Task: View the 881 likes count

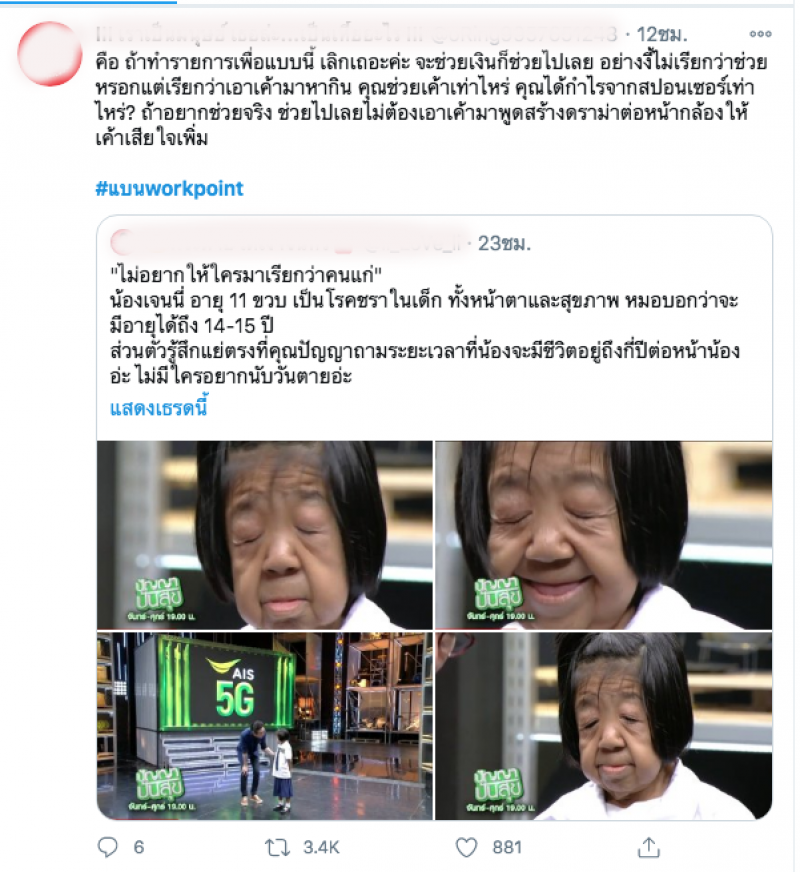Action: (507, 848)
